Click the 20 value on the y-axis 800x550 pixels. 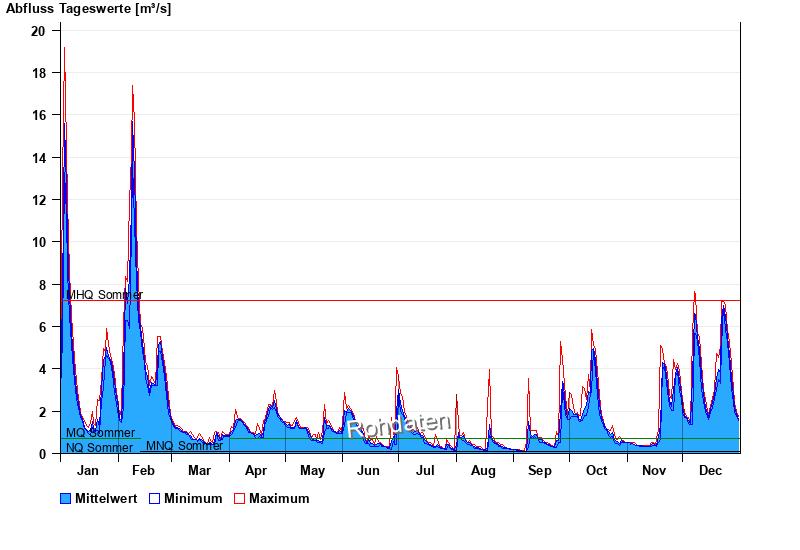tap(38, 31)
